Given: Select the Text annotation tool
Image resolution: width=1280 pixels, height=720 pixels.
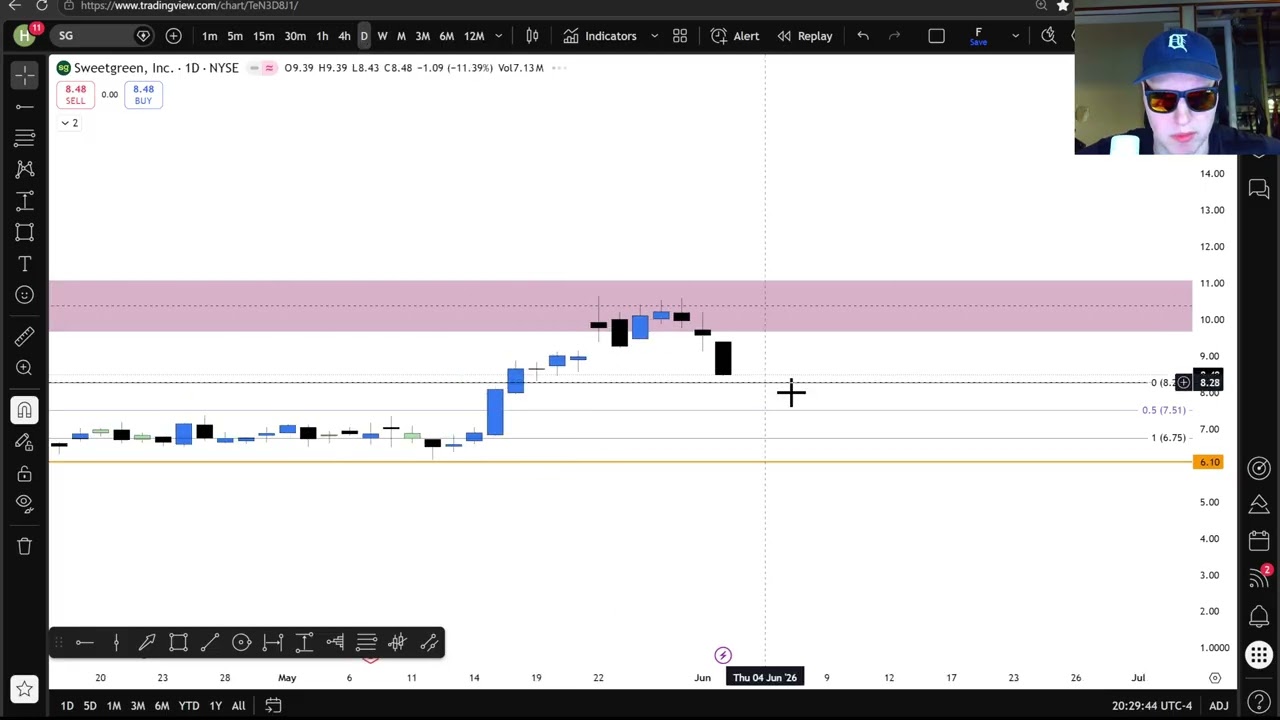Looking at the screenshot, I should coord(25,264).
